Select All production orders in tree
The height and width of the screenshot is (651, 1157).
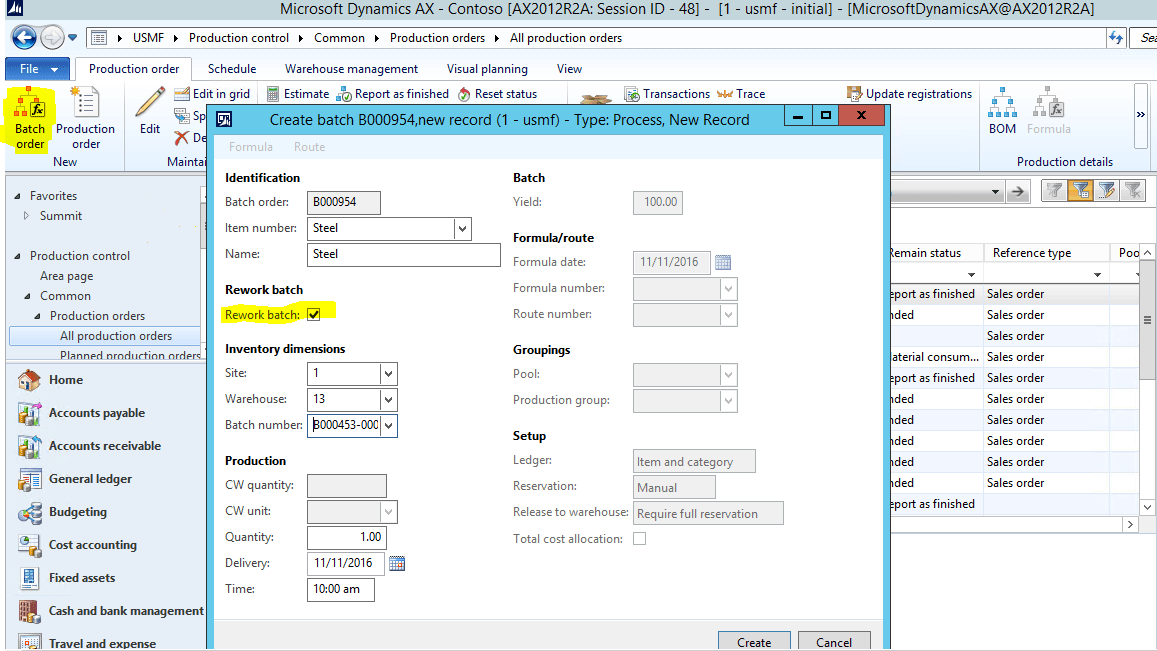tap(116, 336)
